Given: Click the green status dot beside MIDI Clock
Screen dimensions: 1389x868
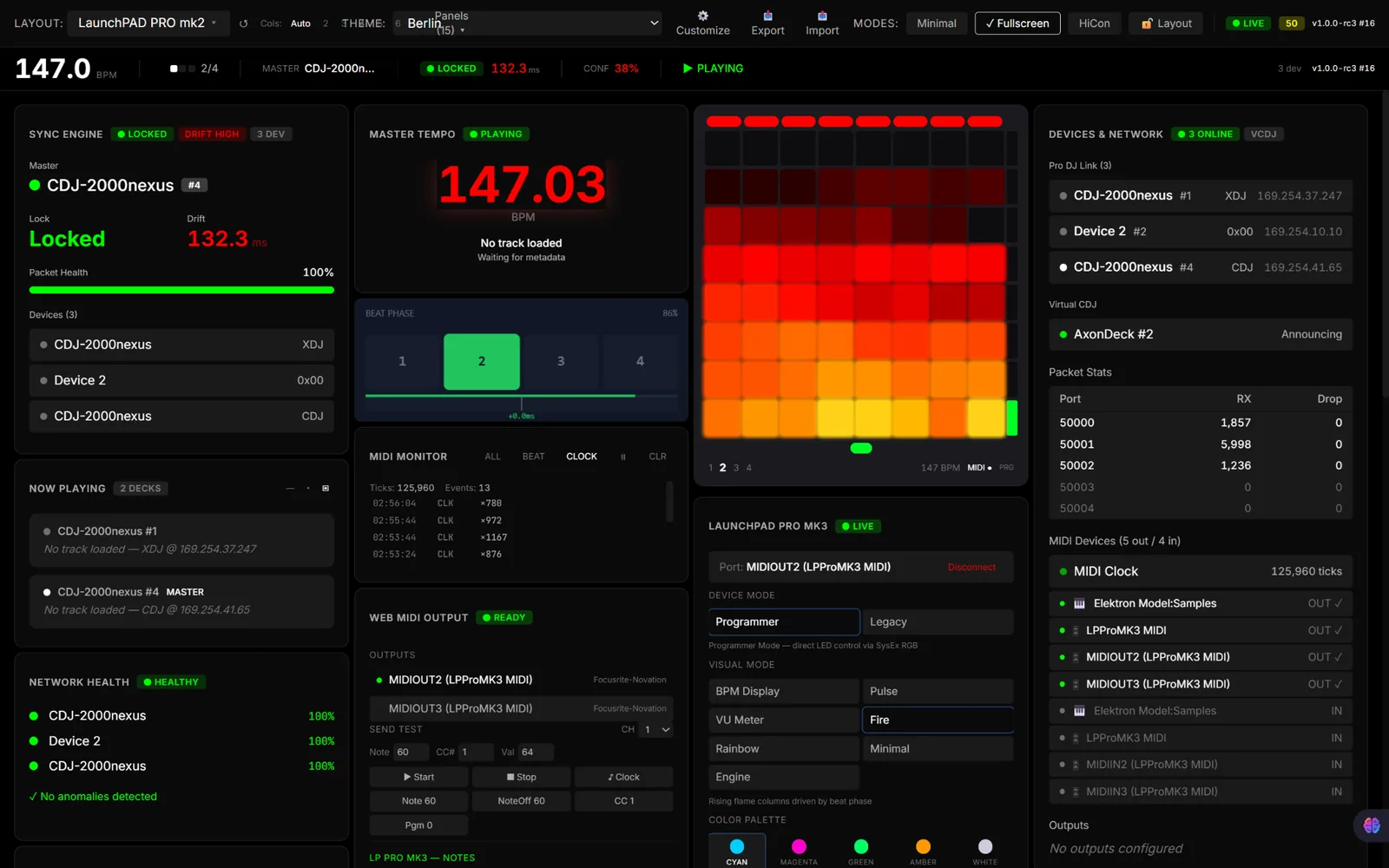Looking at the screenshot, I should pos(1063,571).
